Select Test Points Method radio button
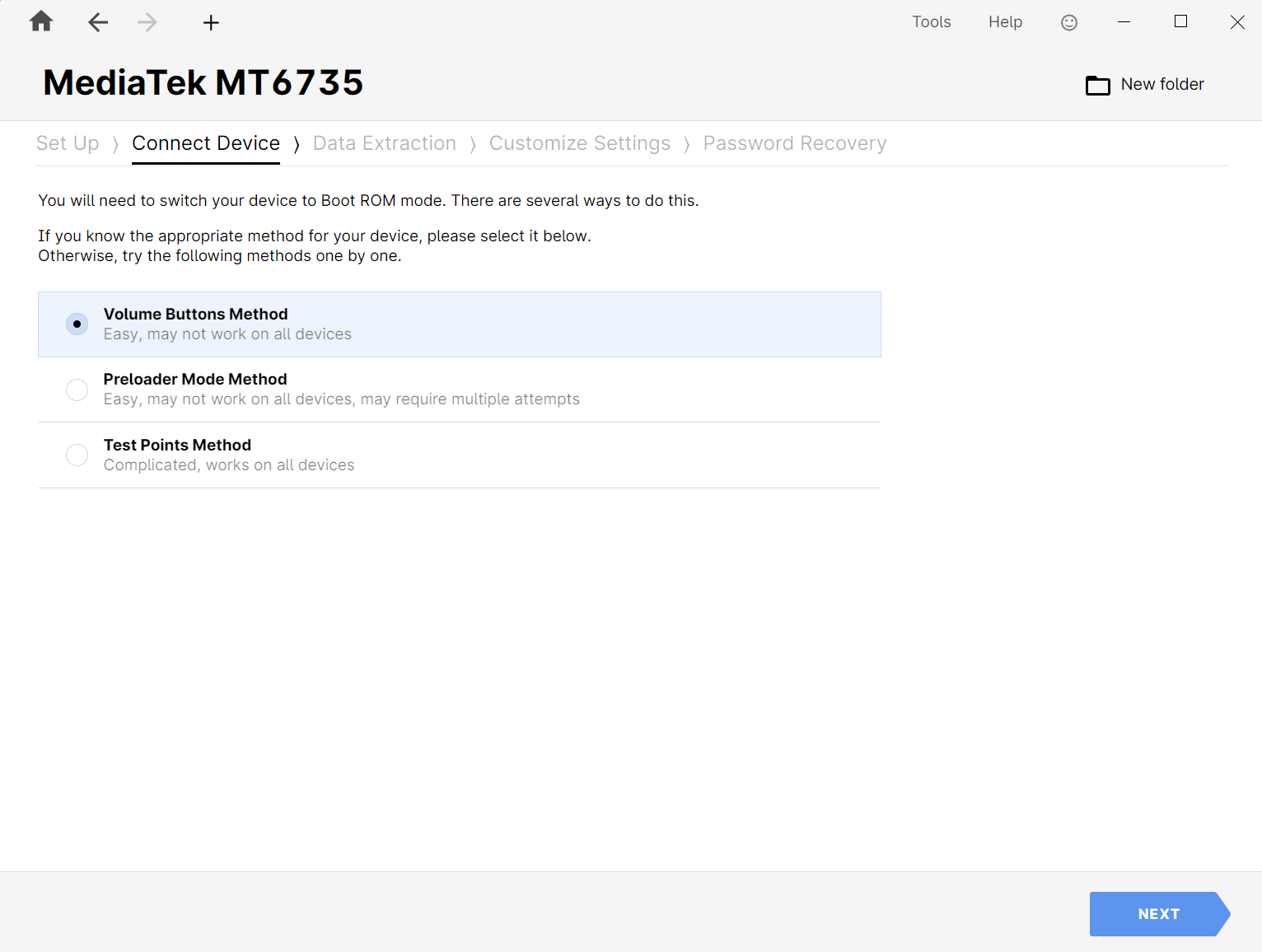Image resolution: width=1262 pixels, height=952 pixels. tap(77, 455)
